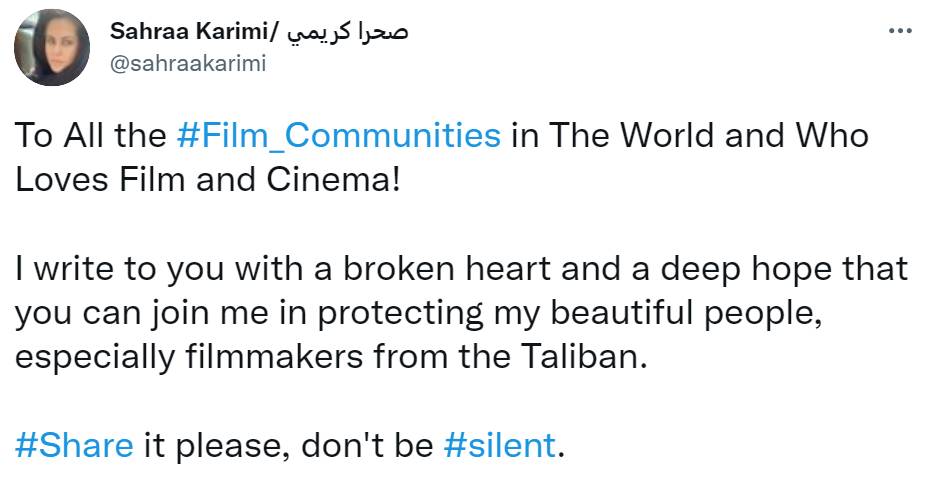Click the word 'filmmakers' in the tweet body
This screenshot has width=942, height=478.
coord(274,357)
